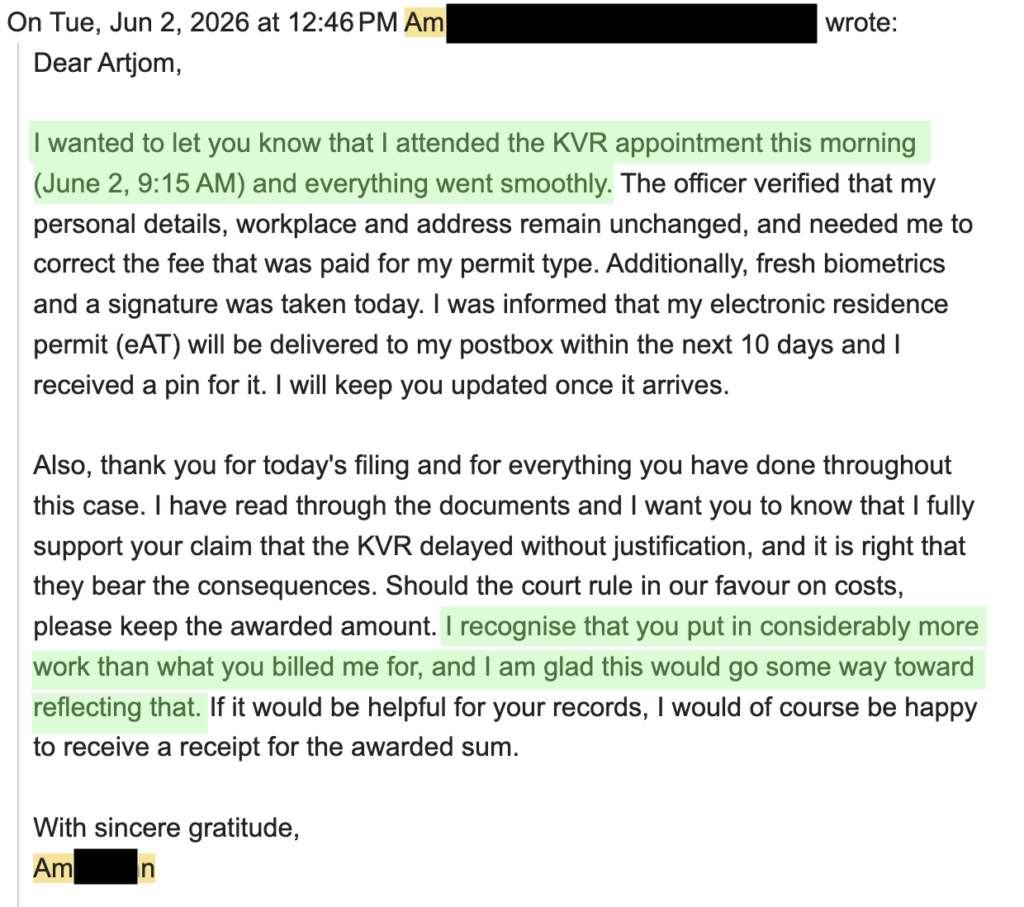The width and height of the screenshot is (1024, 907).
Task: Click the highlighted words "reflecting that."
Action: pyautogui.click(x=118, y=707)
